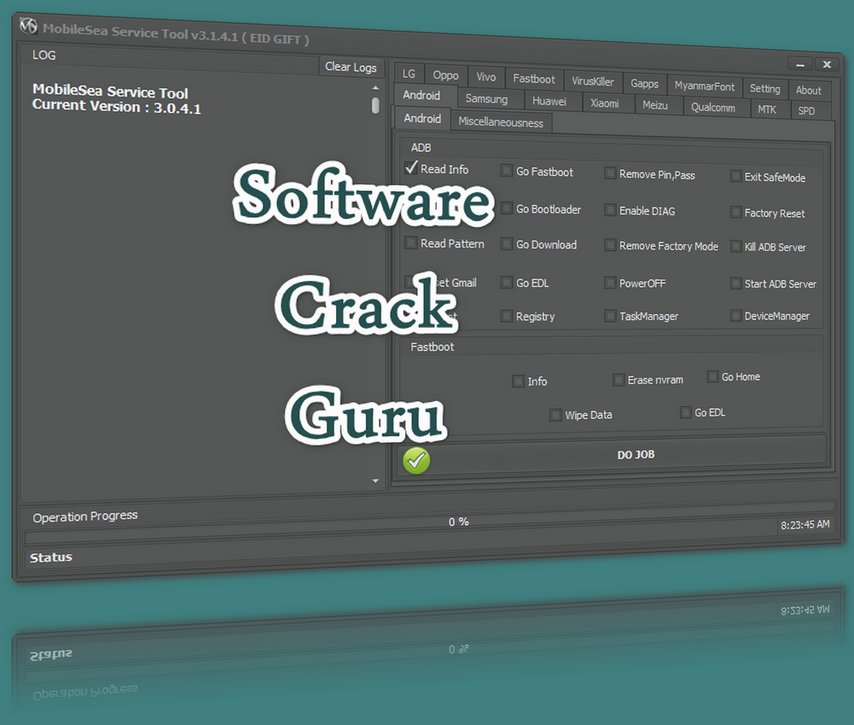The height and width of the screenshot is (725, 854).
Task: Click the log scrollbar down arrow
Action: (375, 481)
